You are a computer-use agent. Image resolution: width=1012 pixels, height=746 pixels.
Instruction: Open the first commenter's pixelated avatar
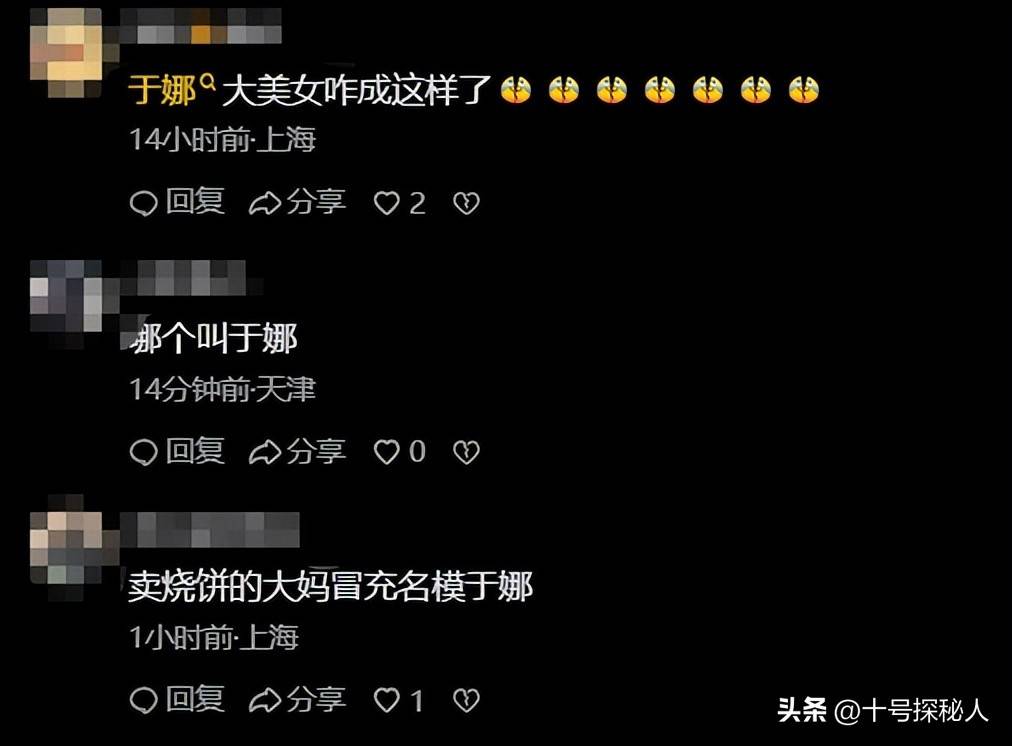click(x=66, y=52)
